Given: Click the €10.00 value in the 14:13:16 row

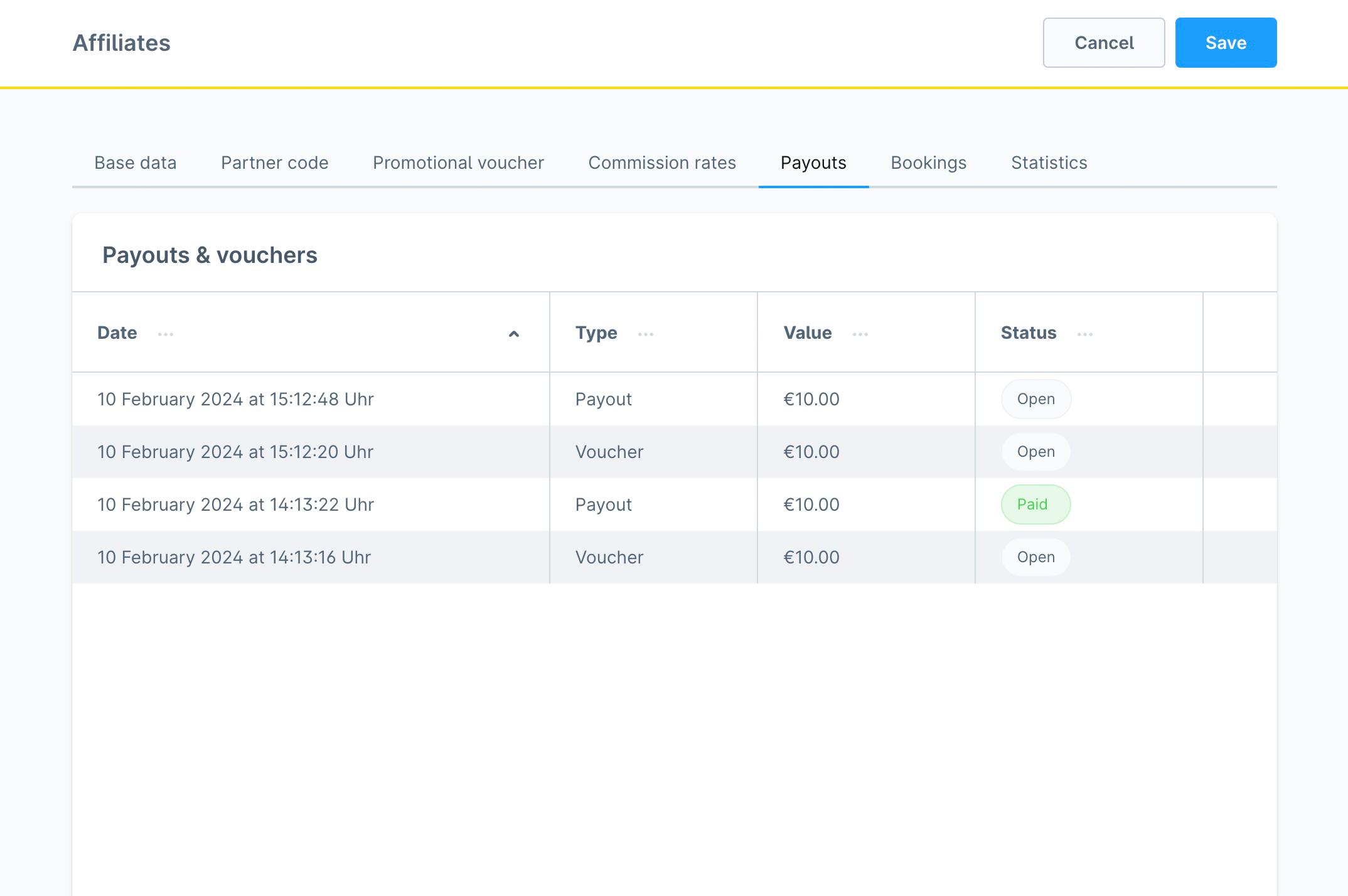Looking at the screenshot, I should click(811, 557).
